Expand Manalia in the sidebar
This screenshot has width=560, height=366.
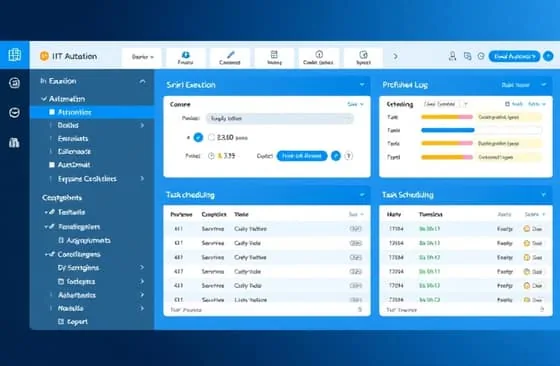(142, 308)
